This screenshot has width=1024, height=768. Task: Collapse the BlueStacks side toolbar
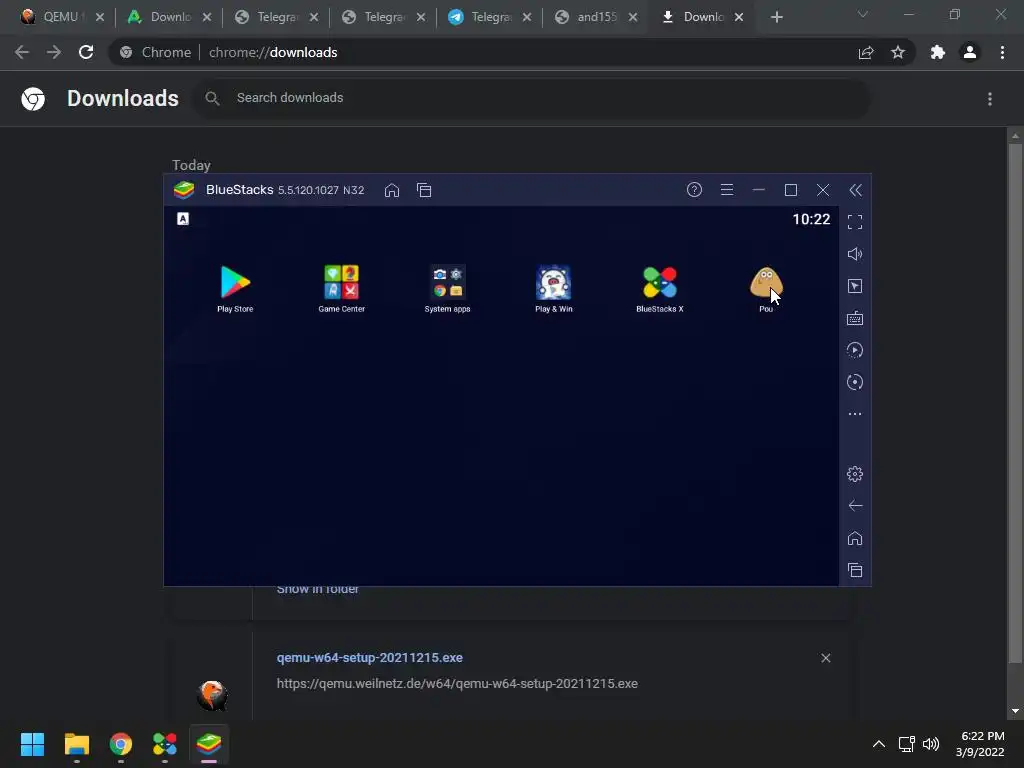(x=856, y=190)
